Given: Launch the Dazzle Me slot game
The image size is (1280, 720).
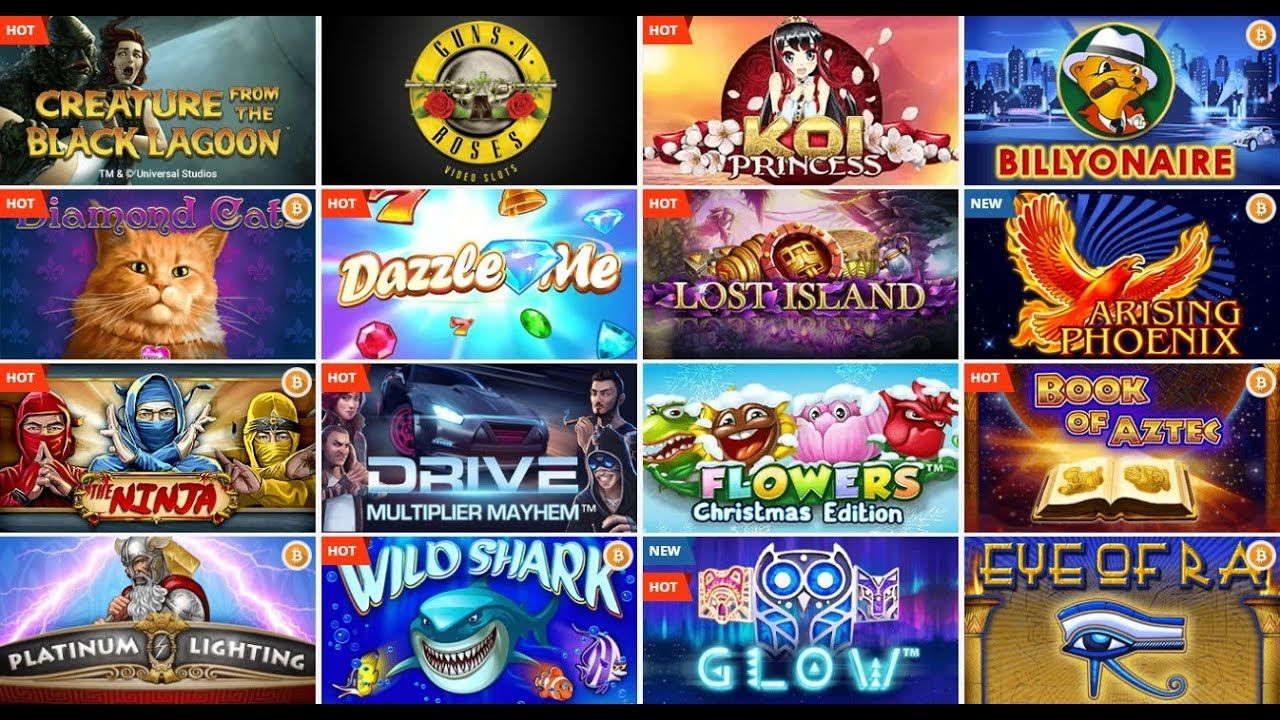Looking at the screenshot, I should (x=479, y=274).
